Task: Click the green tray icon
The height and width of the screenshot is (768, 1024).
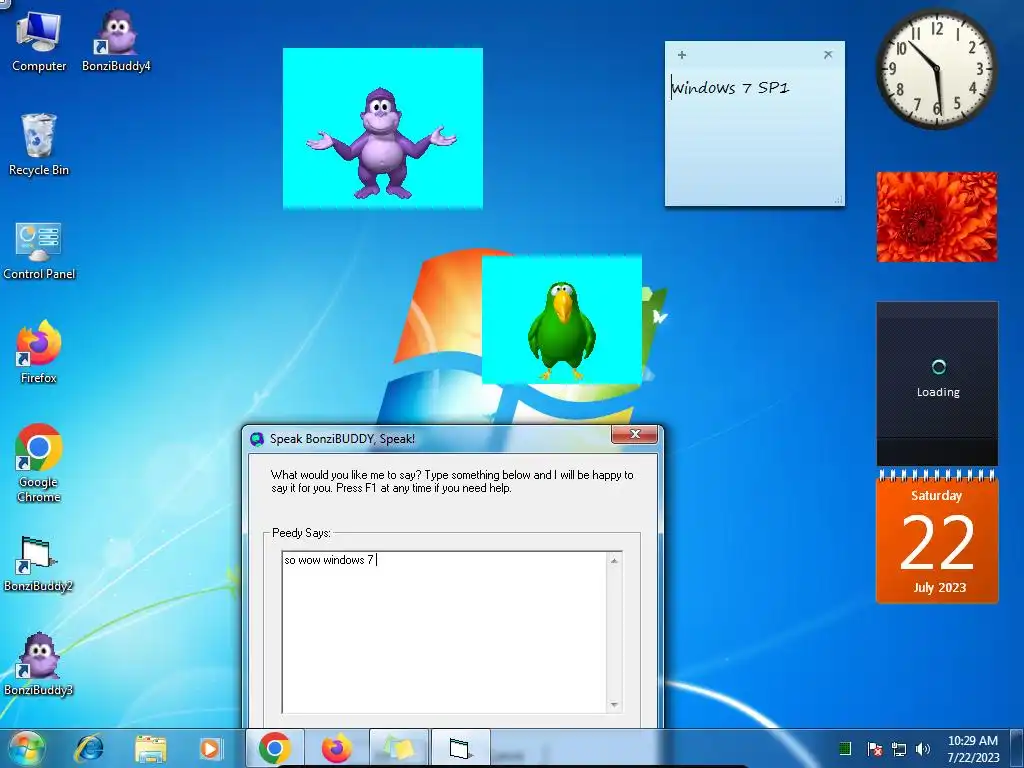Action: tap(844, 748)
